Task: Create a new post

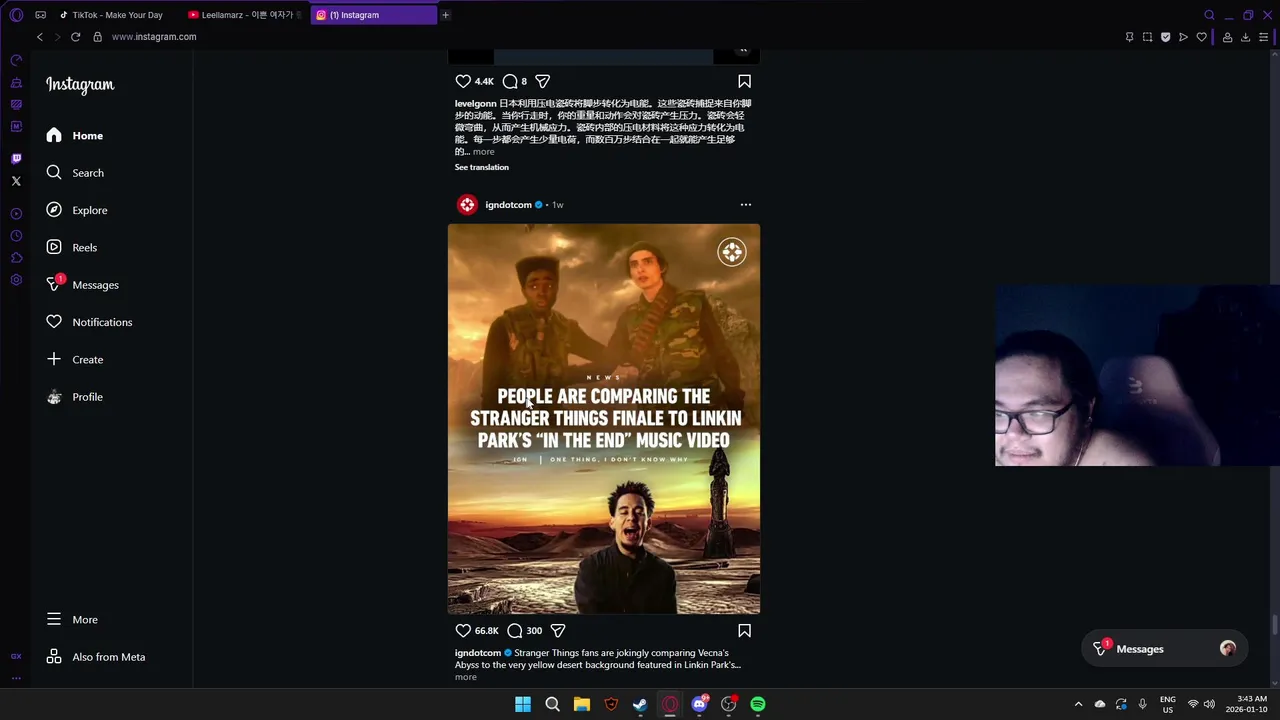Action: click(x=75, y=360)
